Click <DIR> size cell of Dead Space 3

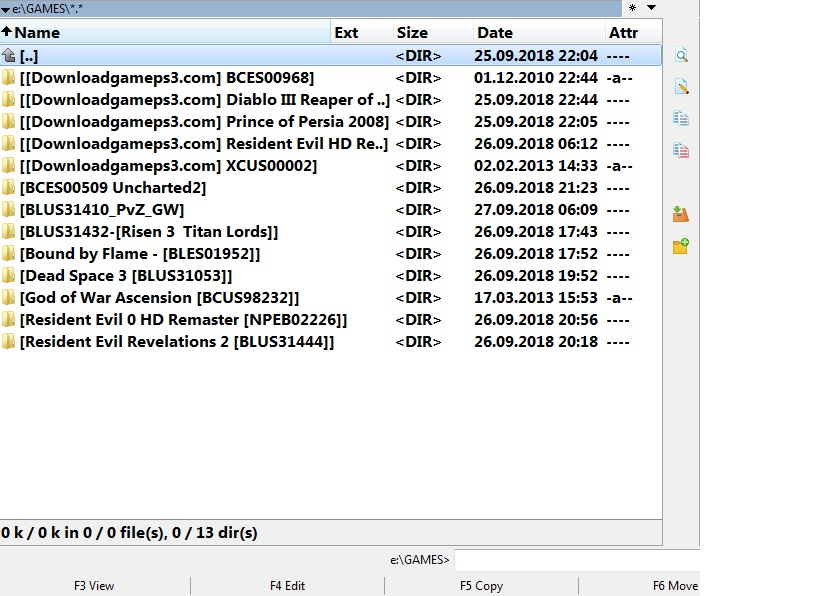(418, 276)
